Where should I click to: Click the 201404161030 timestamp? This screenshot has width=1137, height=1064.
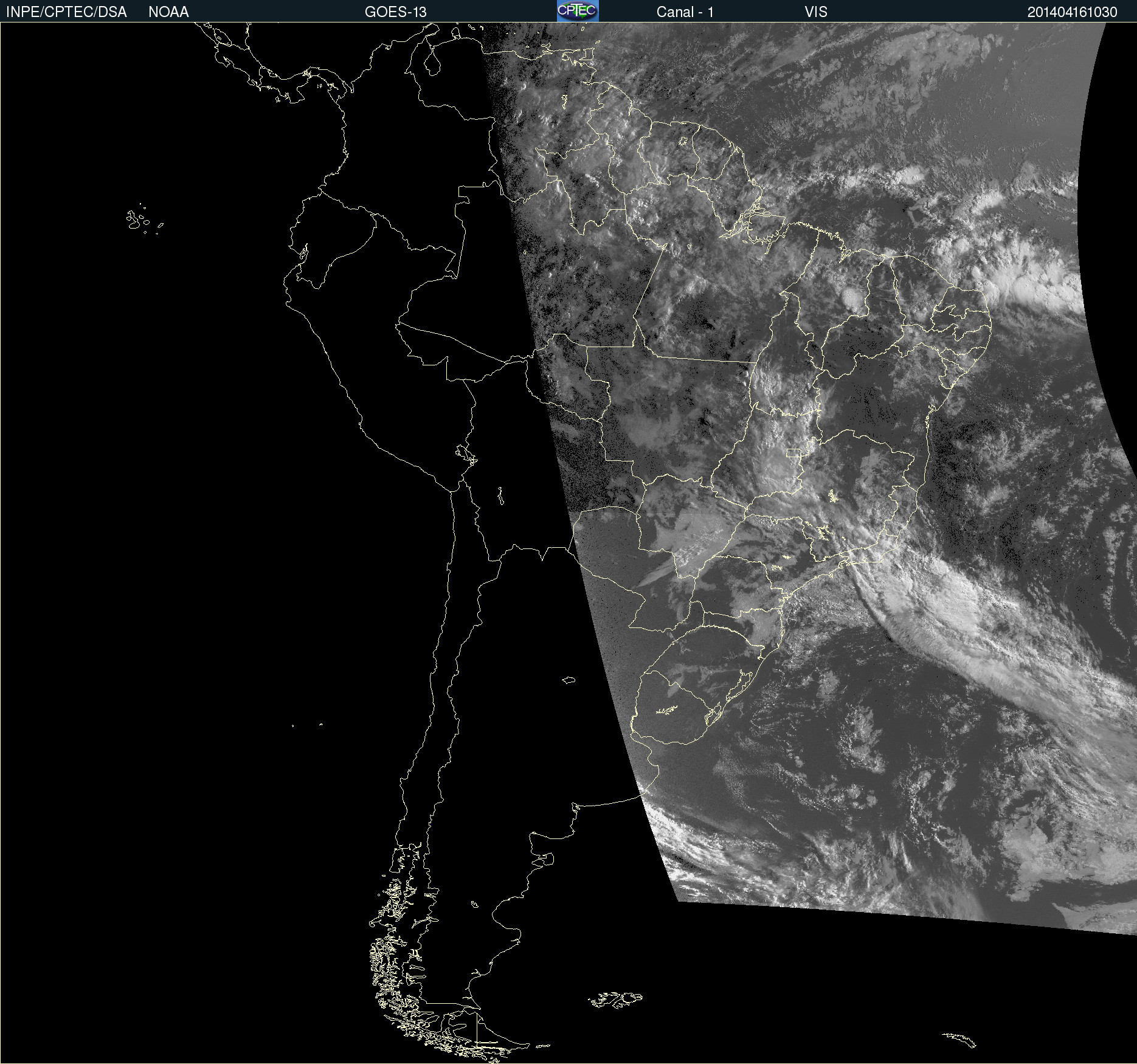pyautogui.click(x=1072, y=12)
